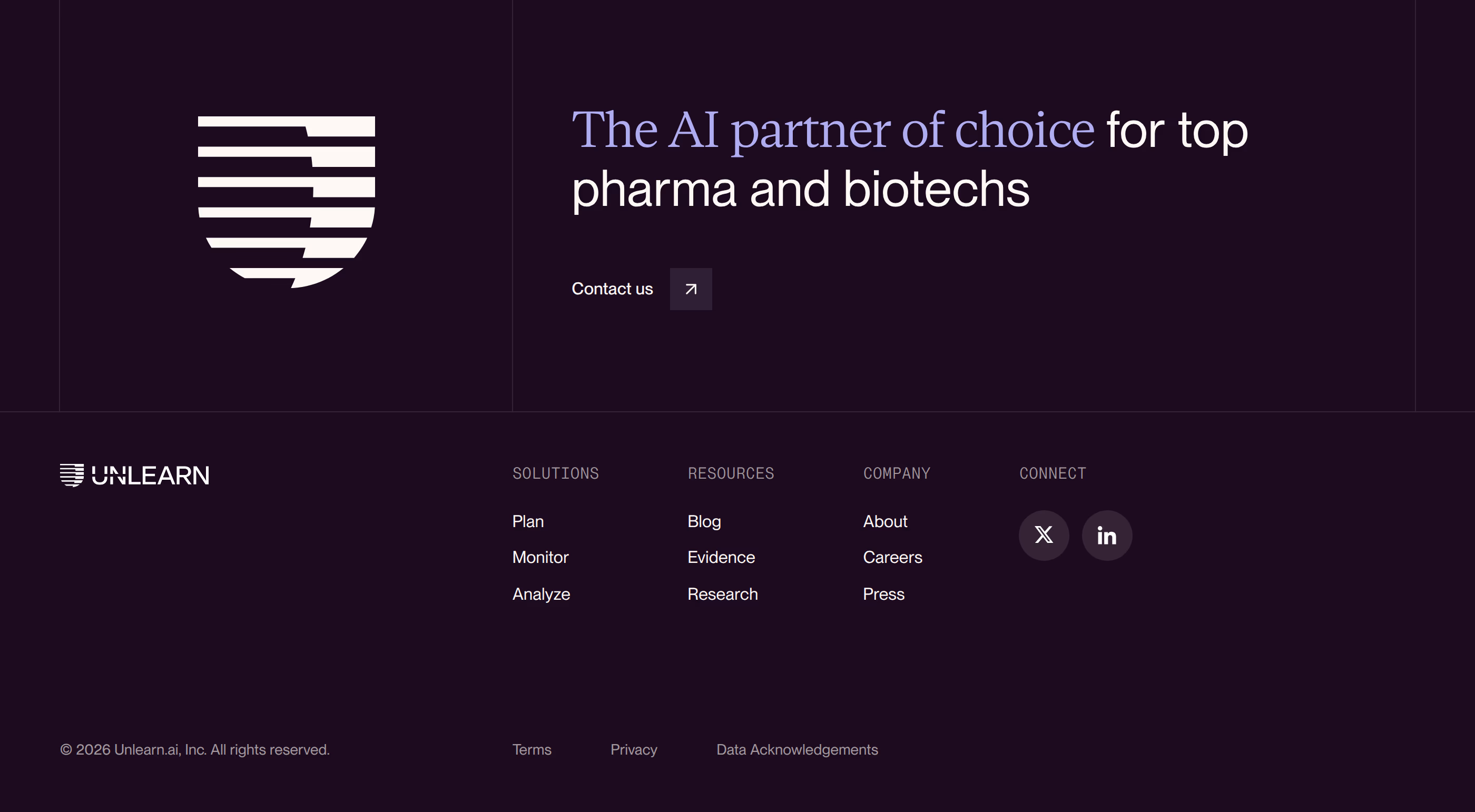Screen dimensions: 1475x812
Task: Open the Plan solution link
Action: coord(528,521)
